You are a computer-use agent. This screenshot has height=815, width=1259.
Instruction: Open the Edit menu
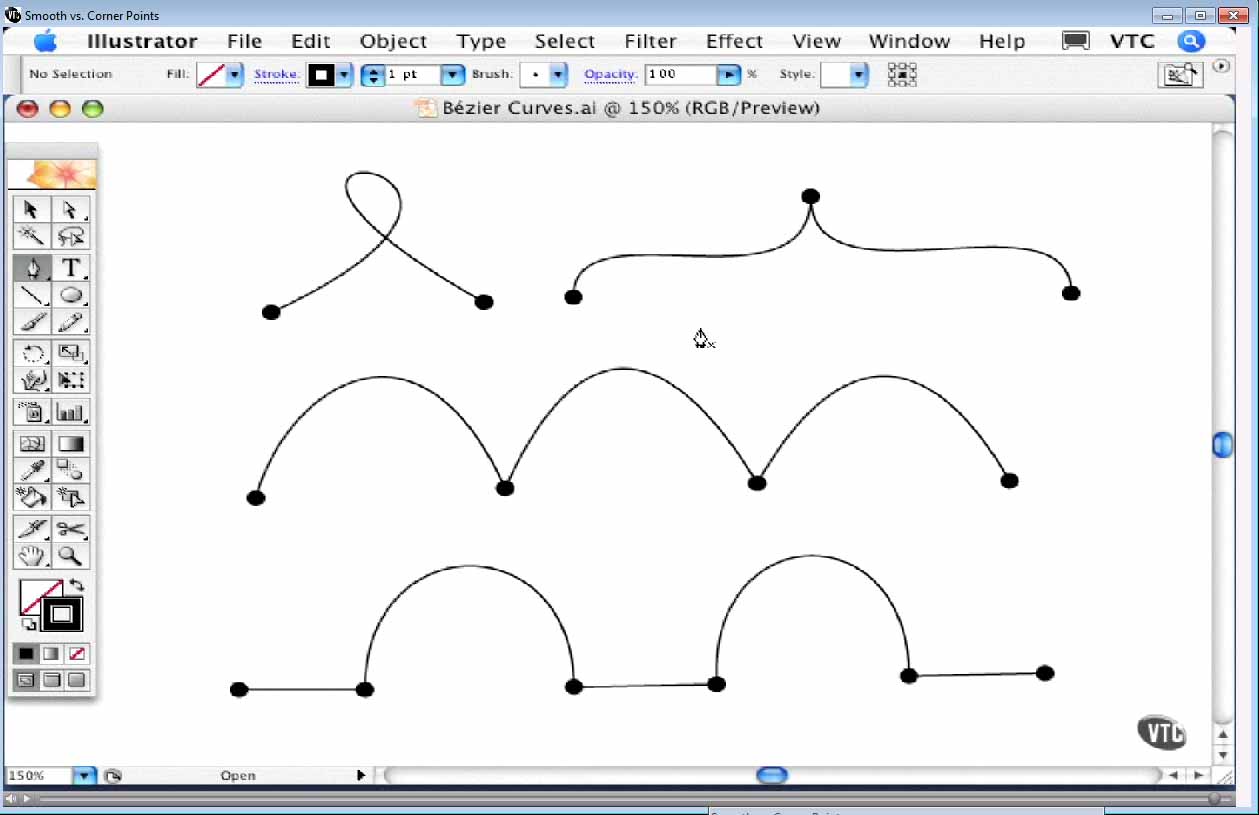pyautogui.click(x=311, y=41)
